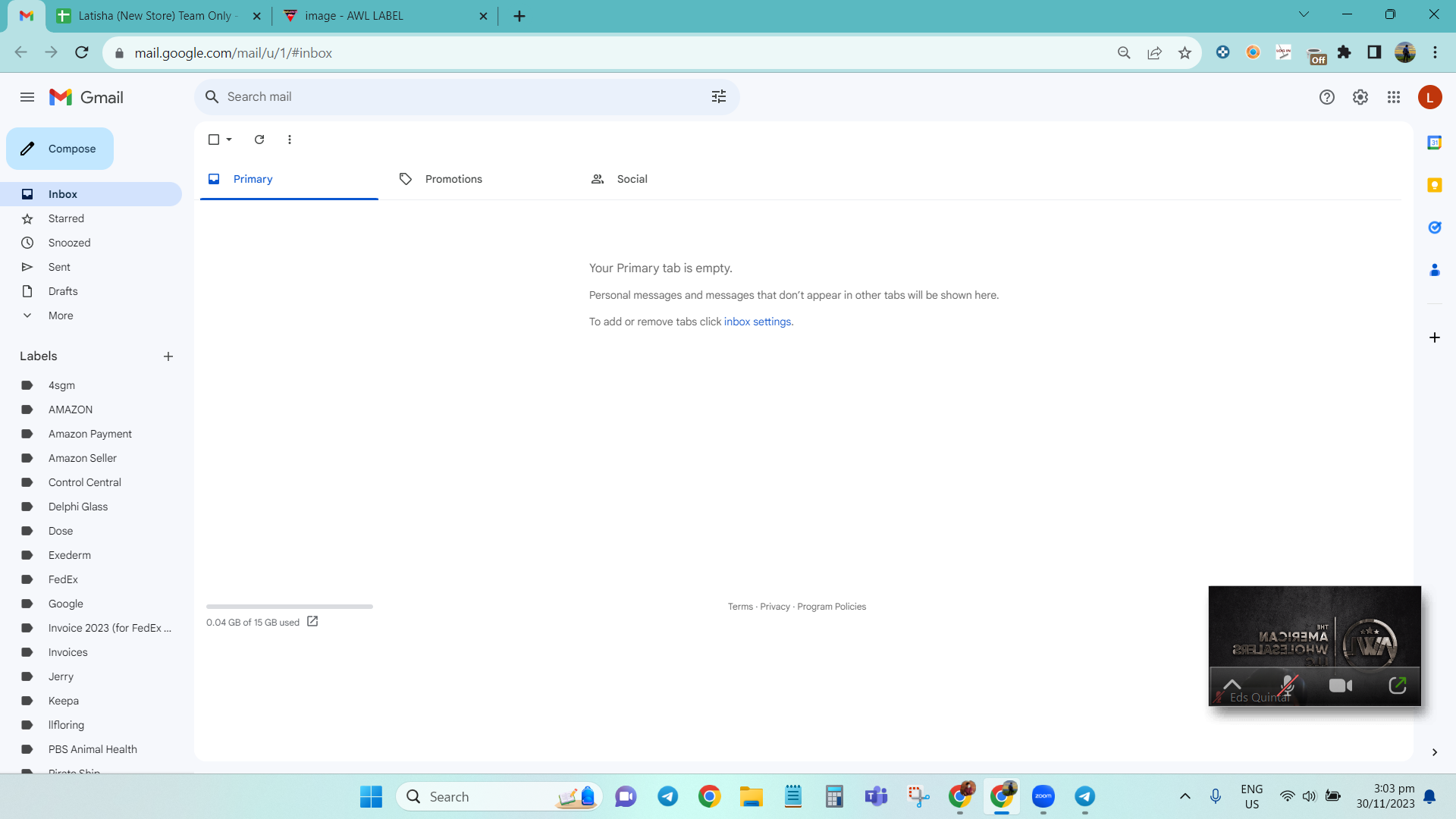The width and height of the screenshot is (1456, 819).
Task: Open the Amazon Seller label
Action: 91,458
